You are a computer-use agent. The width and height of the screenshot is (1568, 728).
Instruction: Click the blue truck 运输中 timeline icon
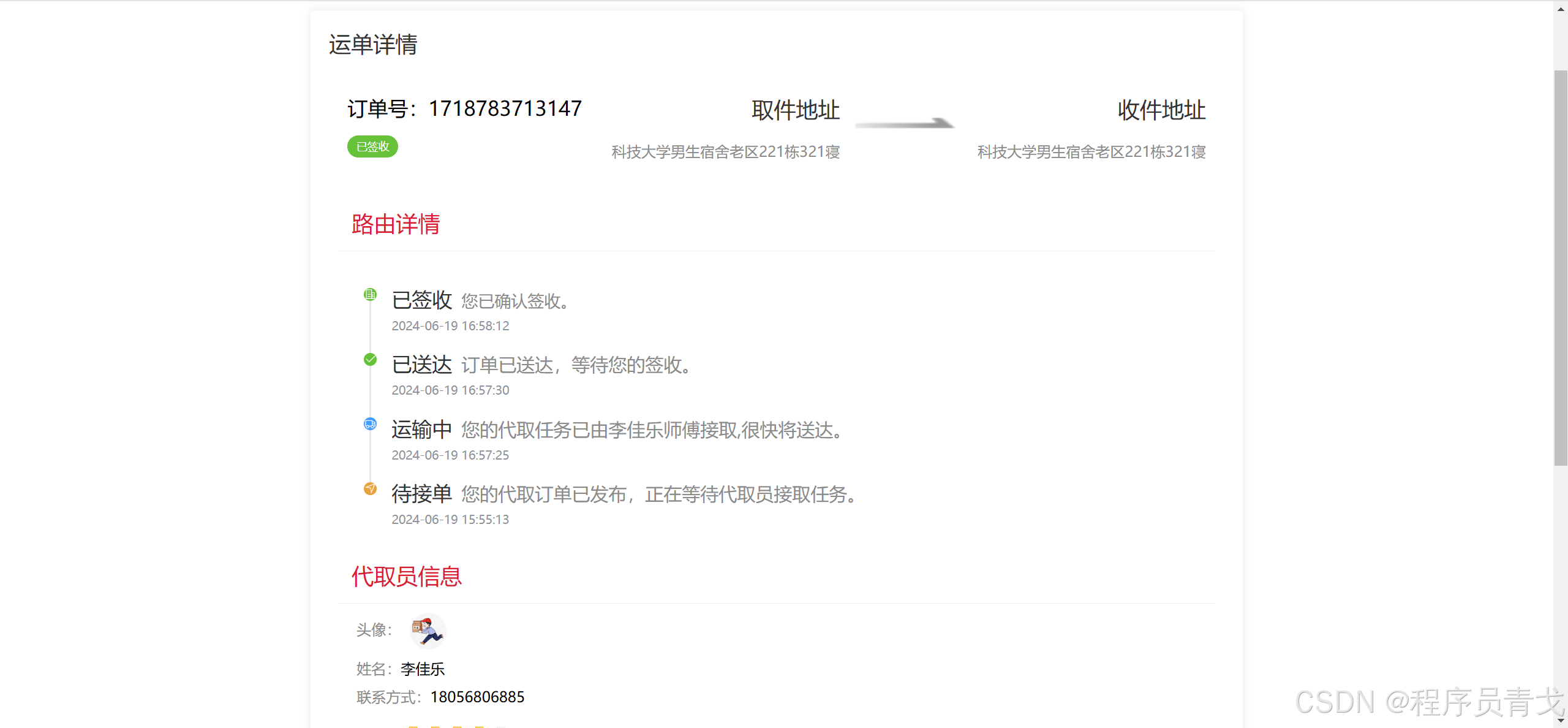(x=370, y=424)
